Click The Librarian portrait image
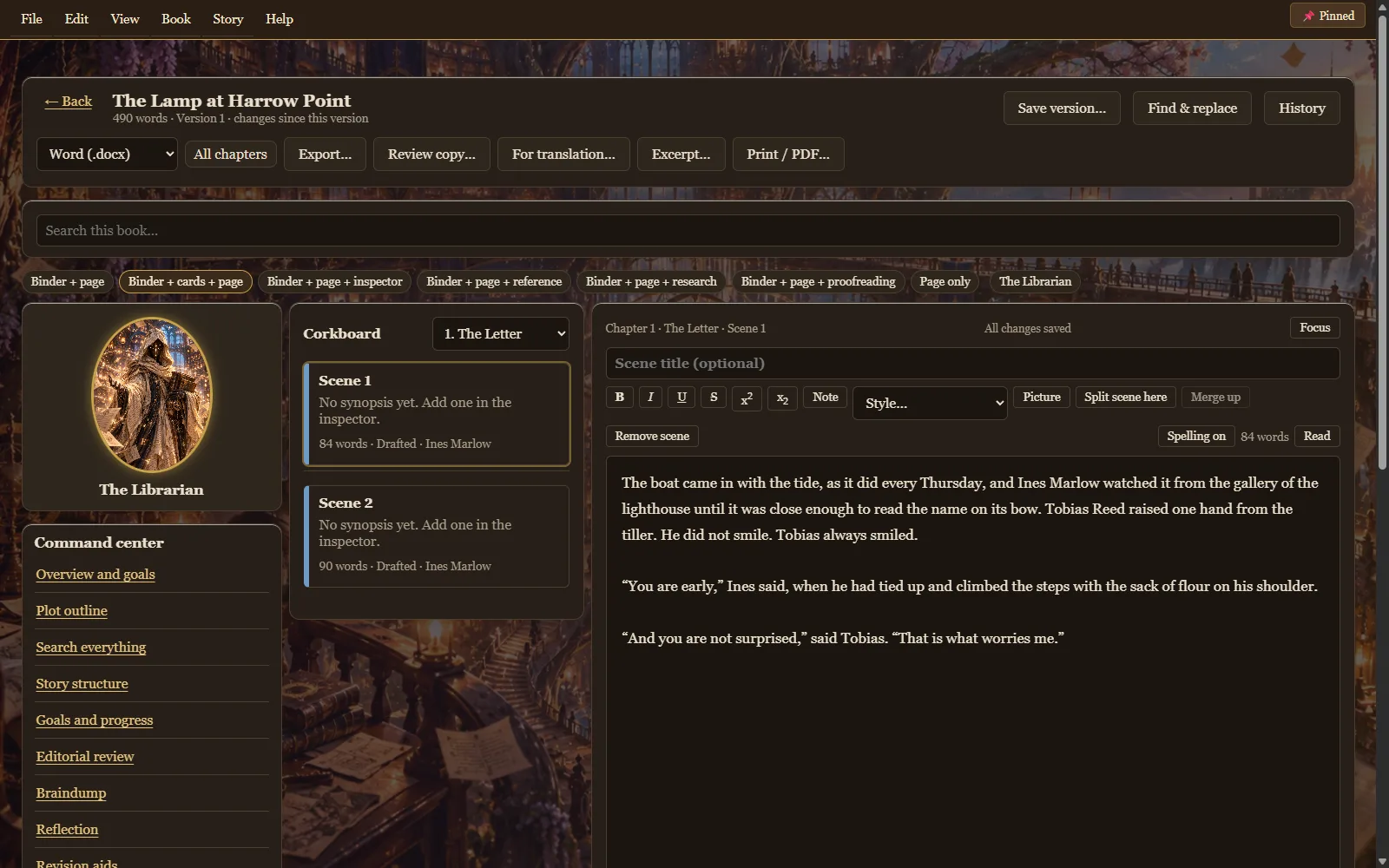The height and width of the screenshot is (868, 1389). (152, 394)
